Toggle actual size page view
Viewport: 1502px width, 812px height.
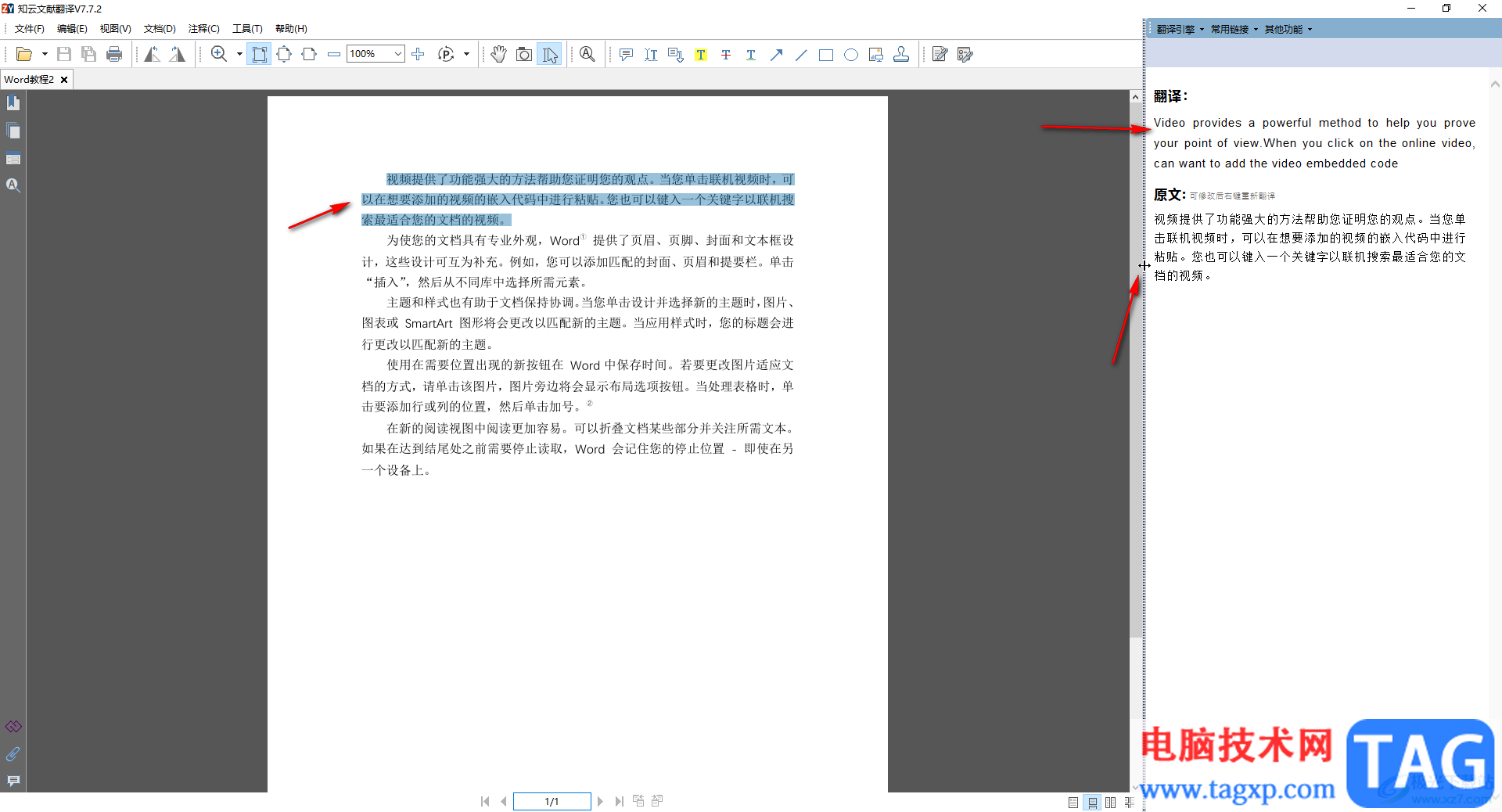259,54
